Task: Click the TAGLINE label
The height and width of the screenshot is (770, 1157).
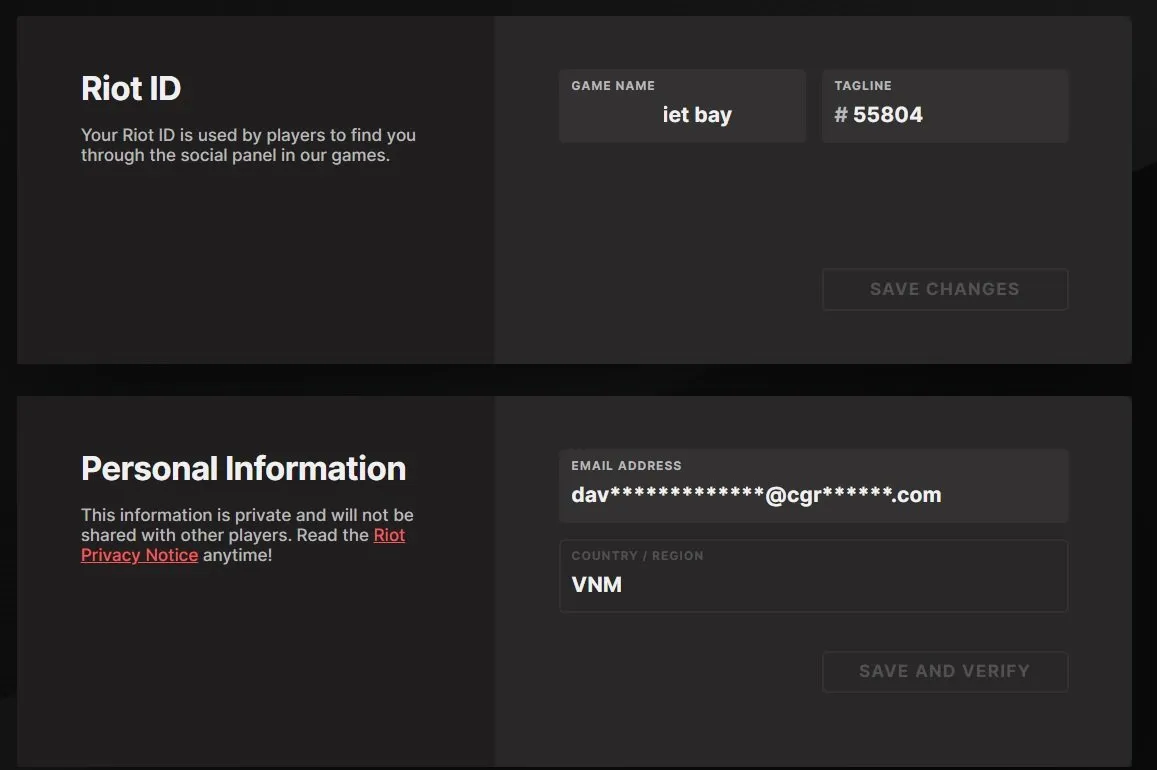Action: click(x=863, y=86)
